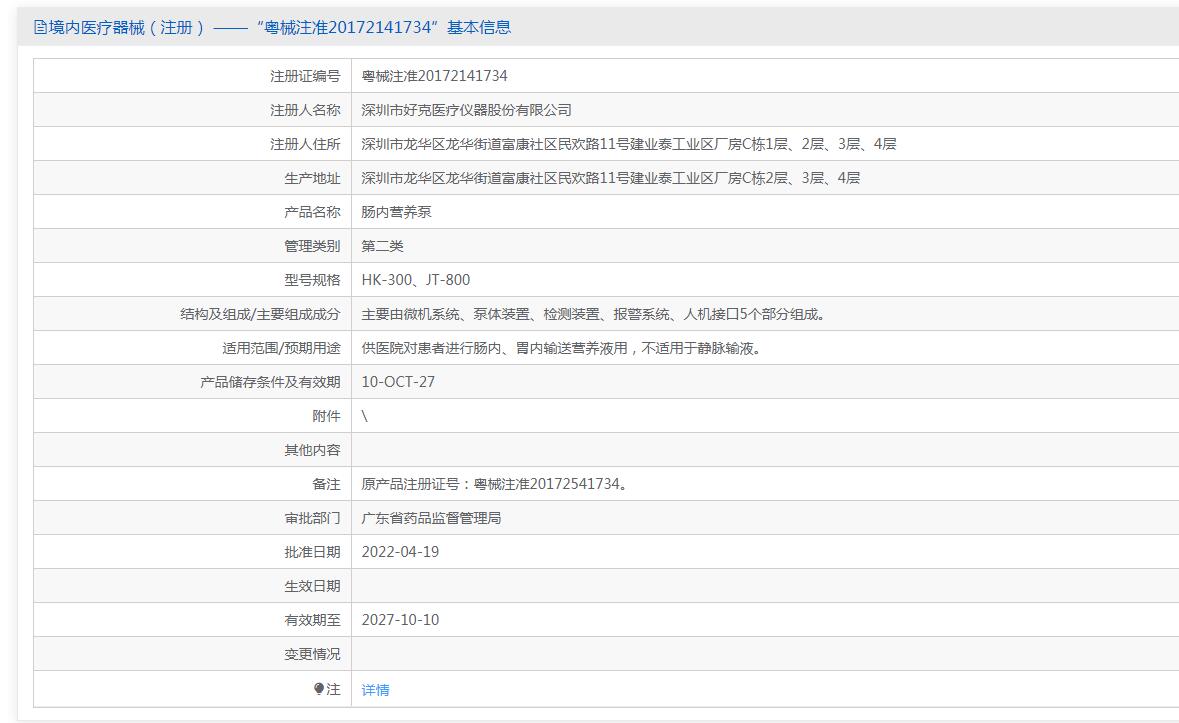Select registrant name 深圳市好克医疗仪器股份有限公司
The height and width of the screenshot is (723, 1179).
click(466, 110)
